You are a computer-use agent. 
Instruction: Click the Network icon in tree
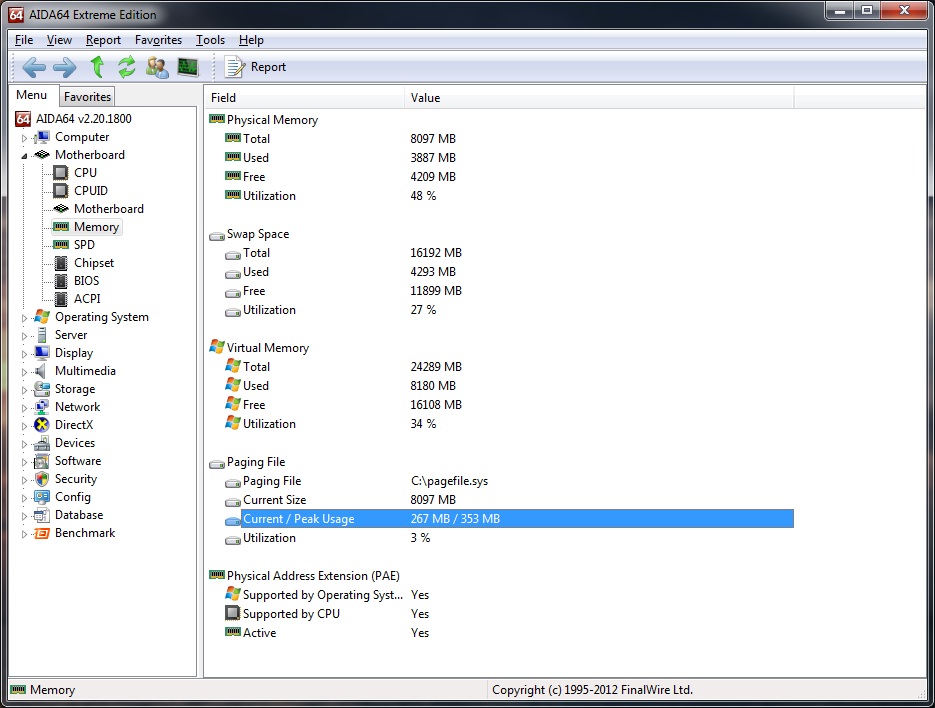tap(42, 407)
